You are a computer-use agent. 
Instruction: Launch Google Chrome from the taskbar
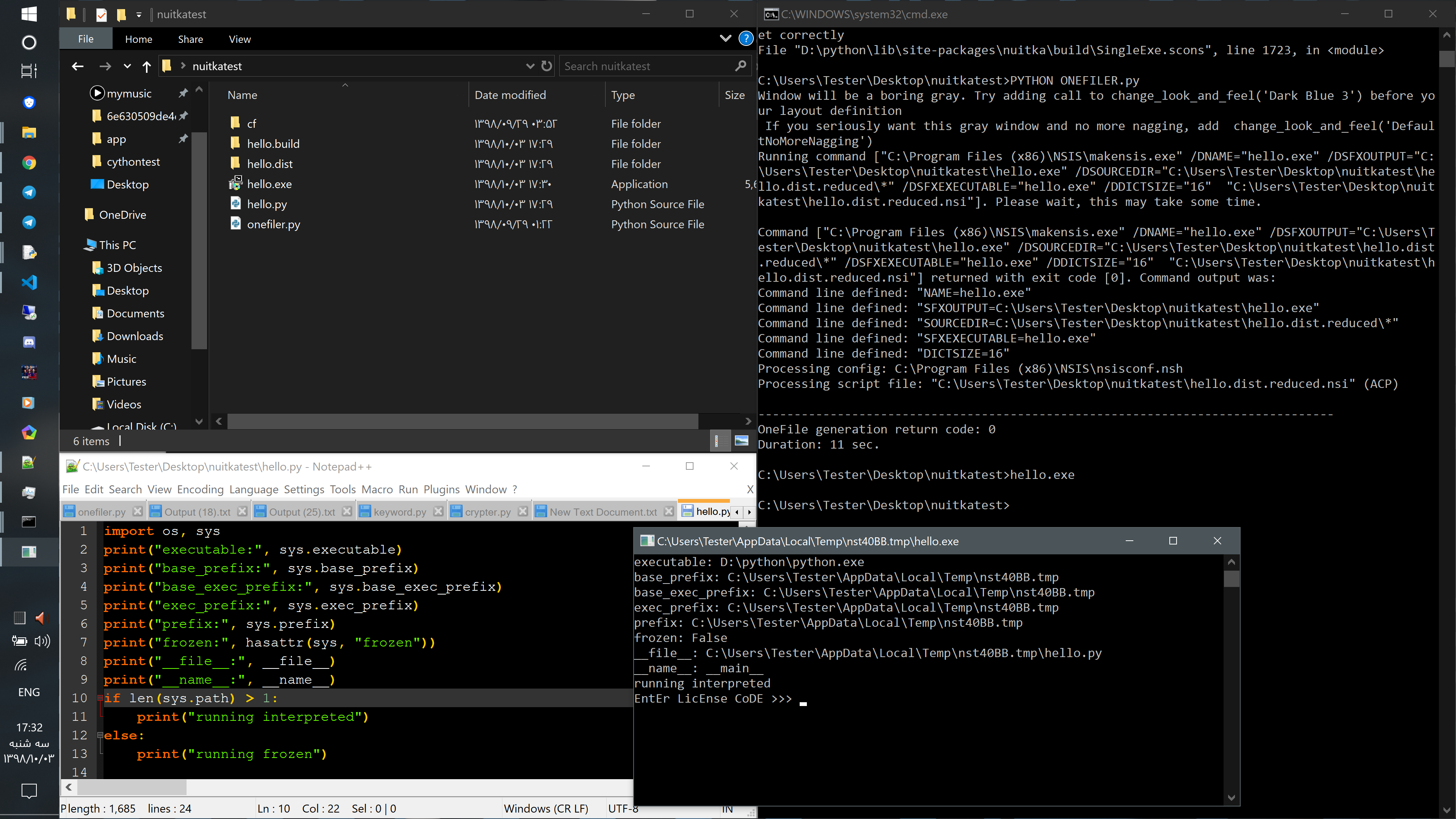click(29, 162)
